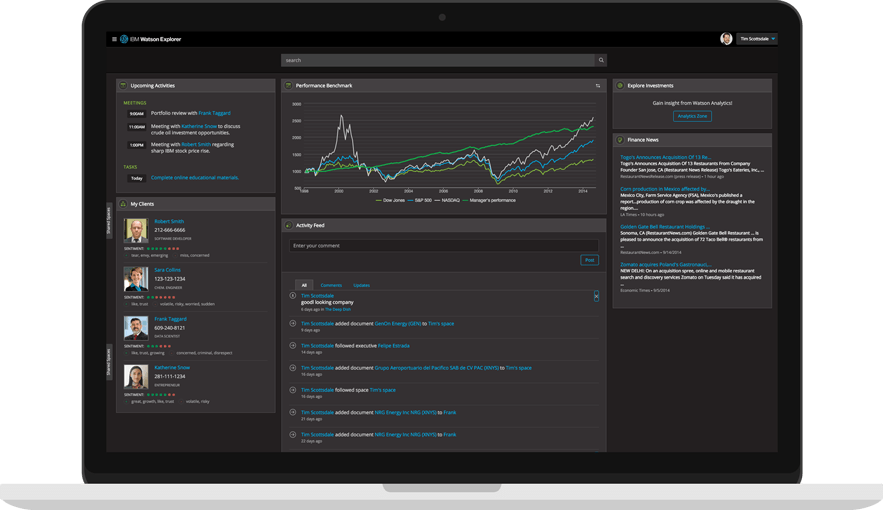This screenshot has height=510, width=883.
Task: Click the Analytics Zone button
Action: pyautogui.click(x=692, y=117)
